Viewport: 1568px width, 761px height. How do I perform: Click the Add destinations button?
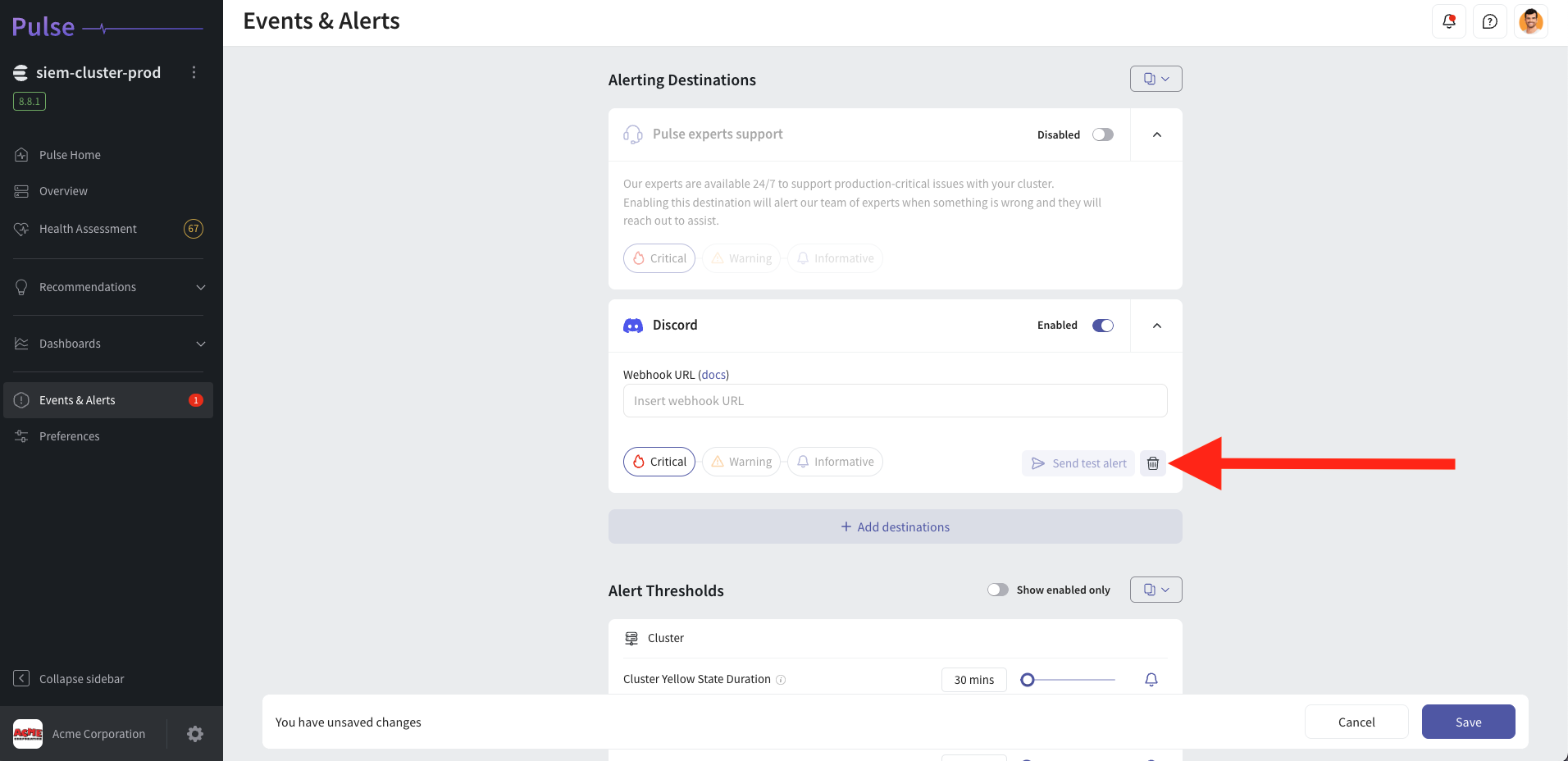[895, 526]
